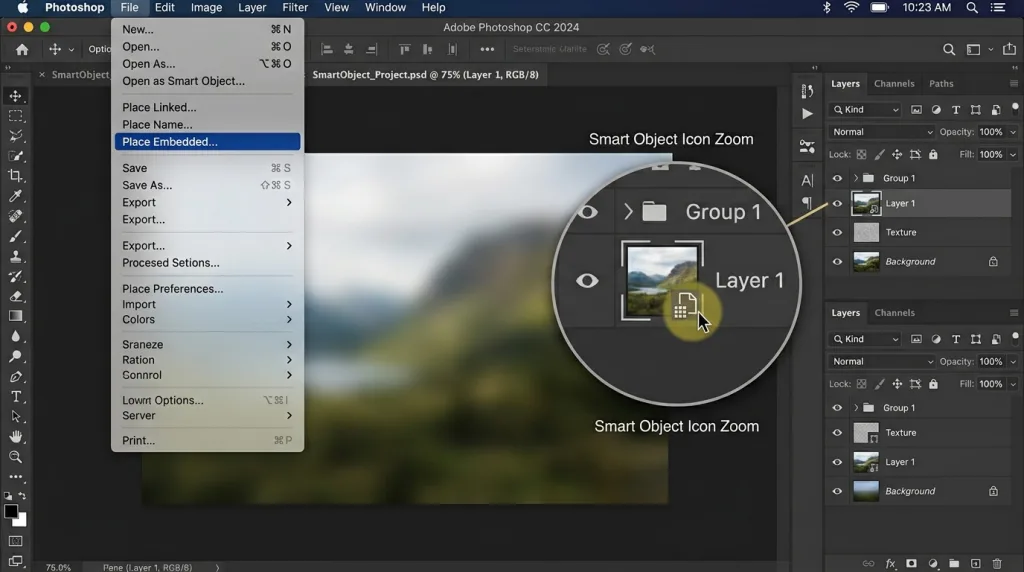The image size is (1024, 572).
Task: Choose Place Embedded... from File menu
Action: tap(208, 142)
